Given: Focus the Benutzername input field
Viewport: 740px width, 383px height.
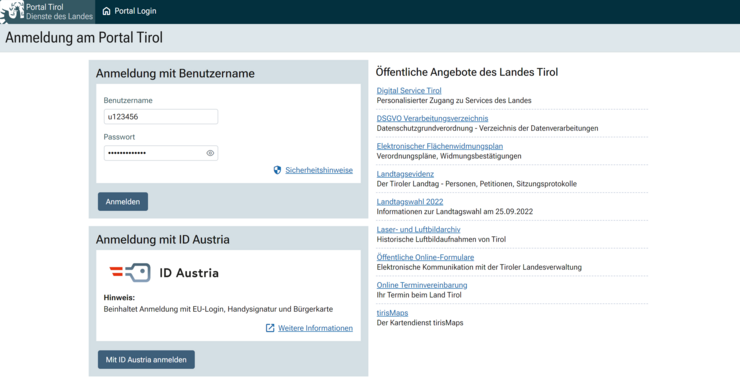Looking at the screenshot, I should [161, 117].
